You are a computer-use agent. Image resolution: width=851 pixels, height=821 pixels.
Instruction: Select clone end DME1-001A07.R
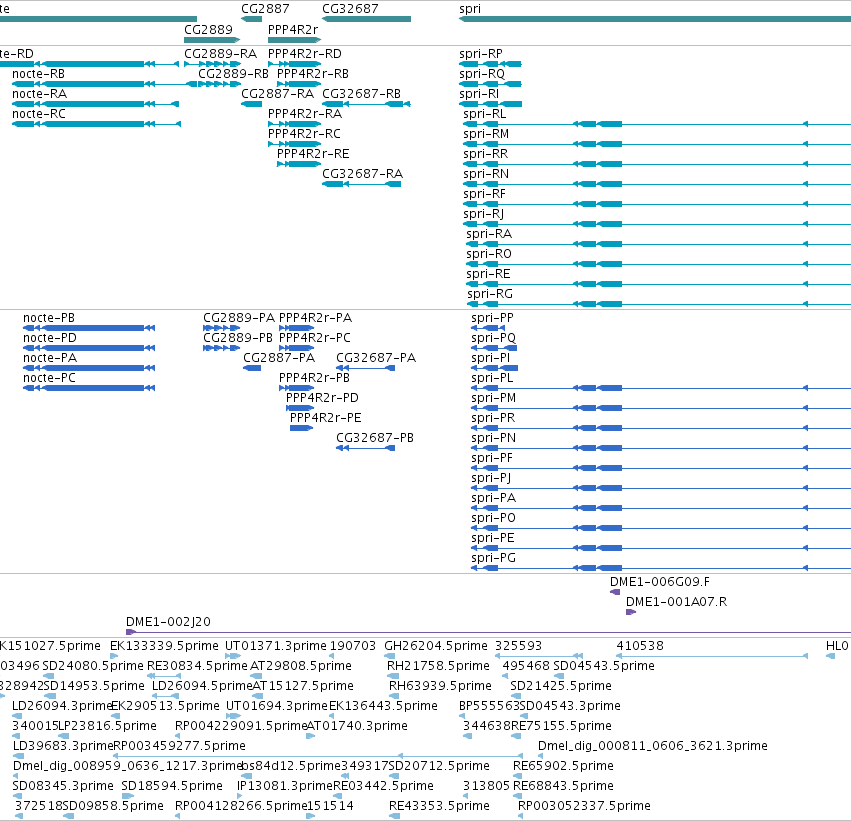(631, 613)
